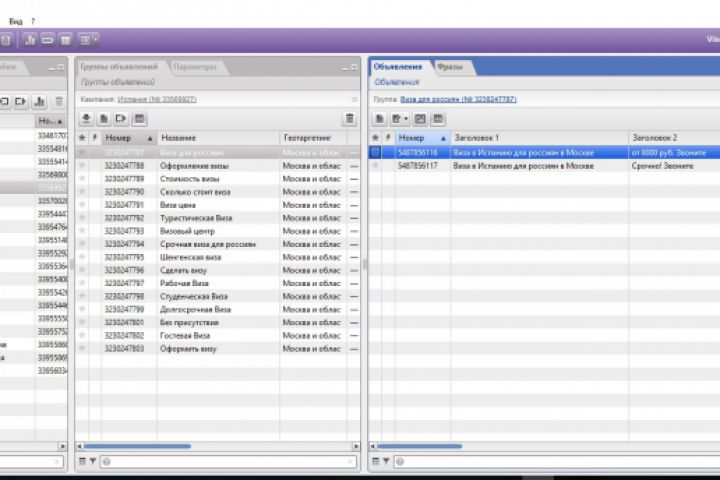Viewport: 720px width, 480px height.
Task: Toggle the favorite star on the Туристическая Виза row
Action: pos(82,218)
